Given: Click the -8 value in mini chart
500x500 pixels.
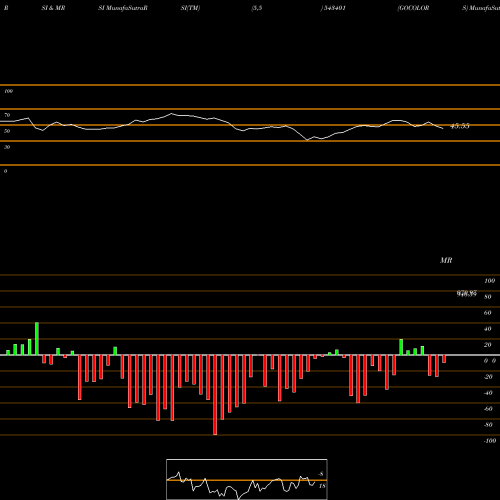Looking at the screenshot, I should click(321, 474).
